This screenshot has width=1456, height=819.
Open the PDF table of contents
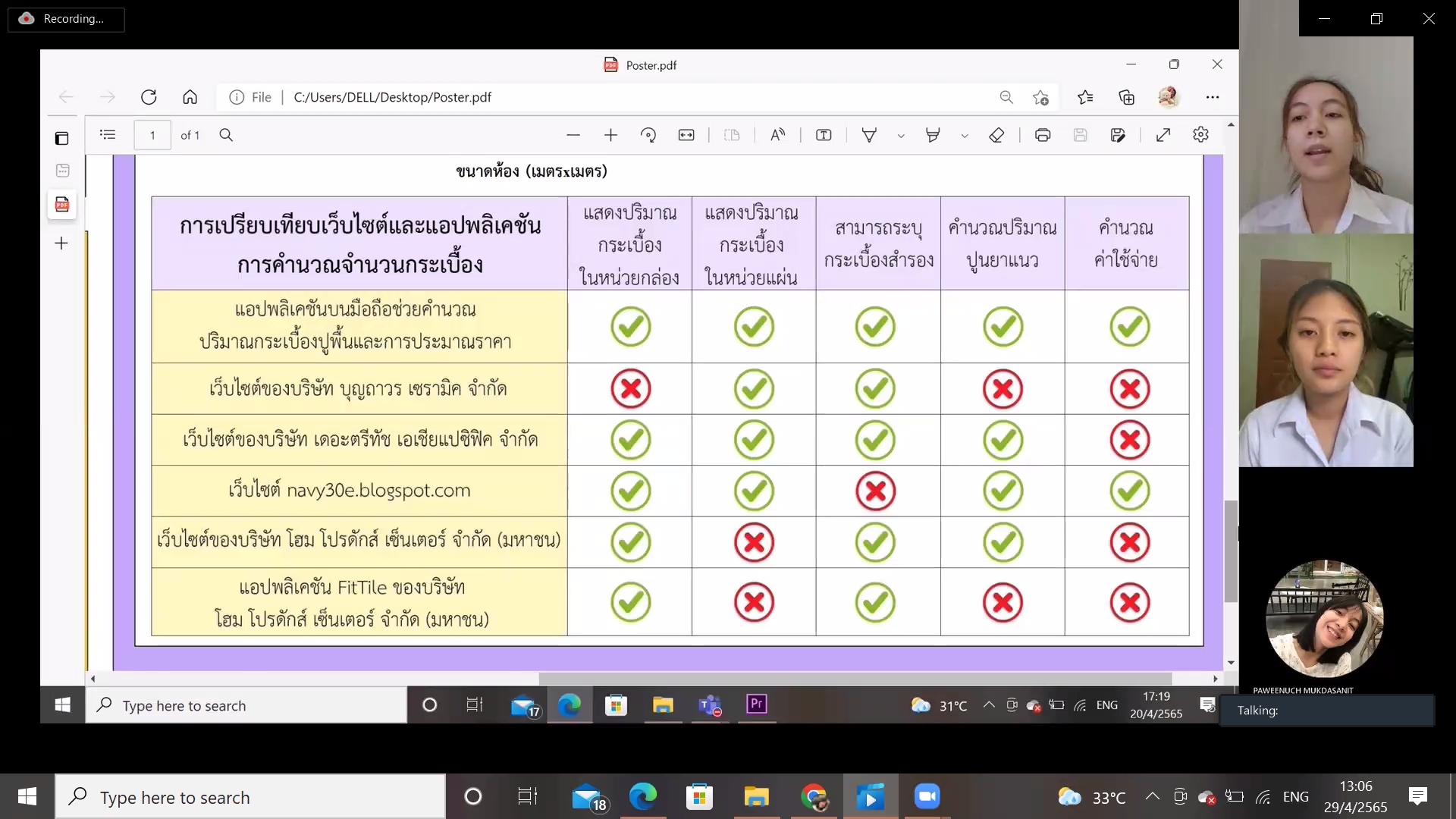108,135
